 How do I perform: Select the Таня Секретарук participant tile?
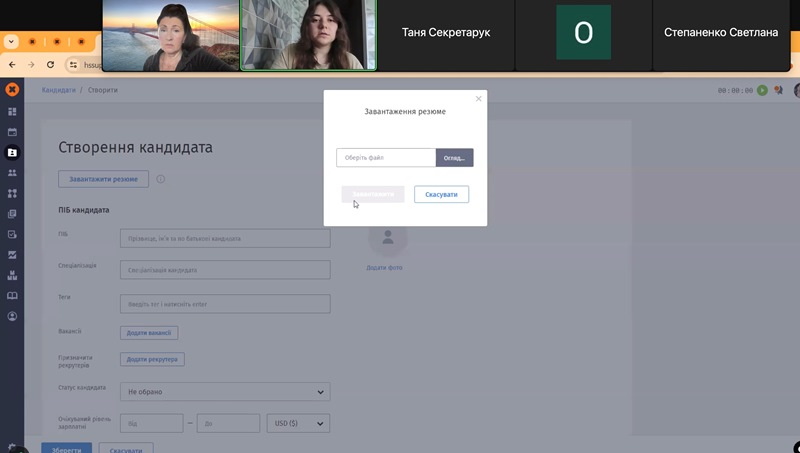pos(445,35)
